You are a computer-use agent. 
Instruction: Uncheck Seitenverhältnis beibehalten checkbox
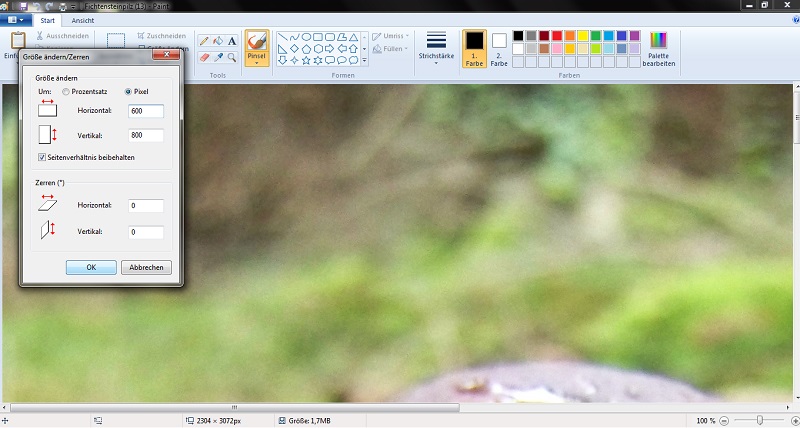(41, 157)
